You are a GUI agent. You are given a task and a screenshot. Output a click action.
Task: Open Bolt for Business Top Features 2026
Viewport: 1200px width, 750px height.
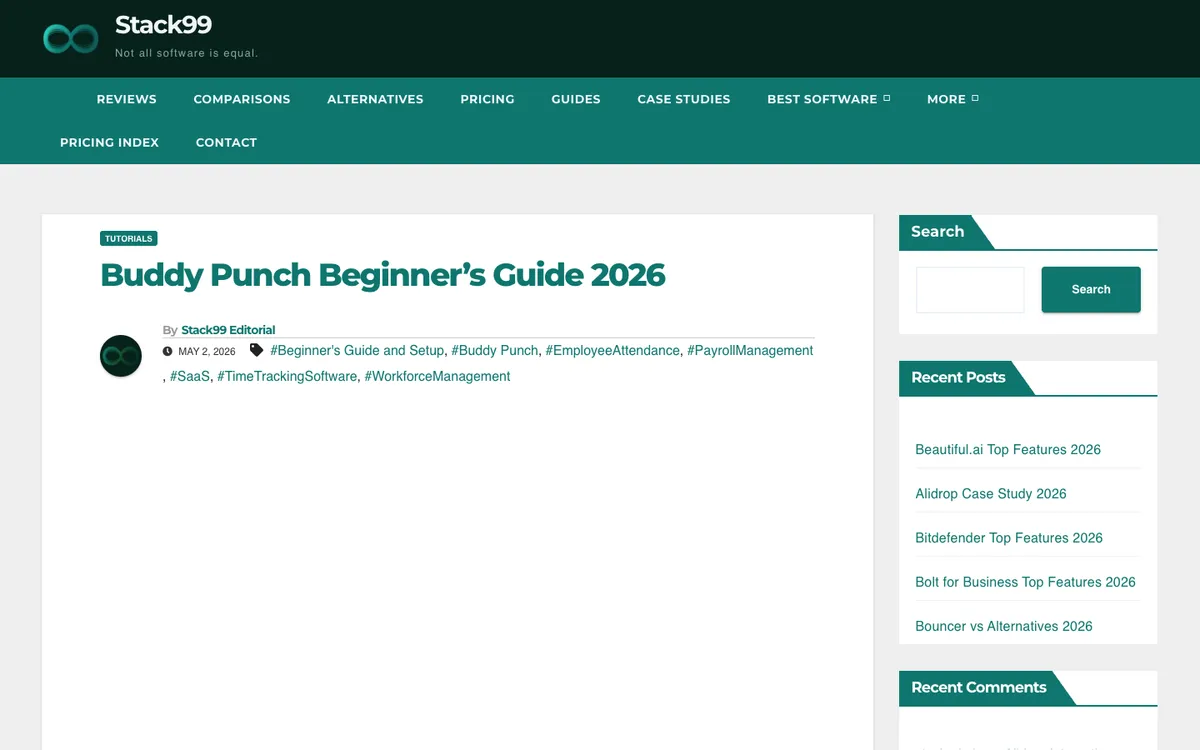pos(1025,582)
